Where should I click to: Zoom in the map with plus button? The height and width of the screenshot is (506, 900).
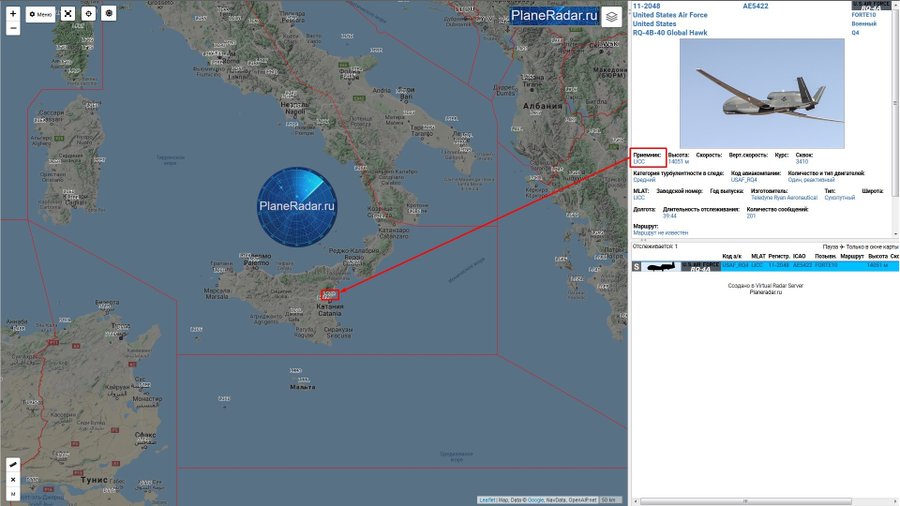[x=13, y=13]
